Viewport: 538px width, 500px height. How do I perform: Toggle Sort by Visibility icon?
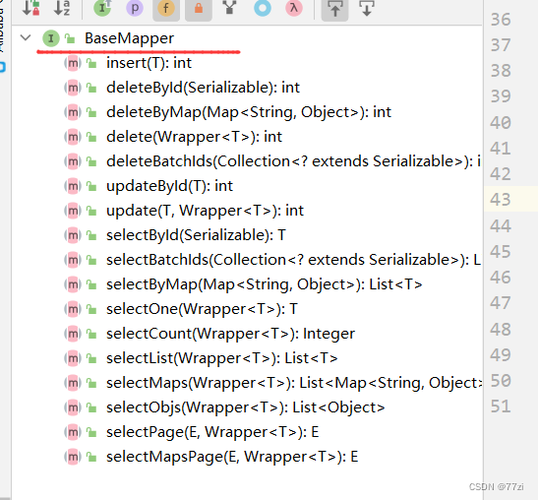pos(31,8)
